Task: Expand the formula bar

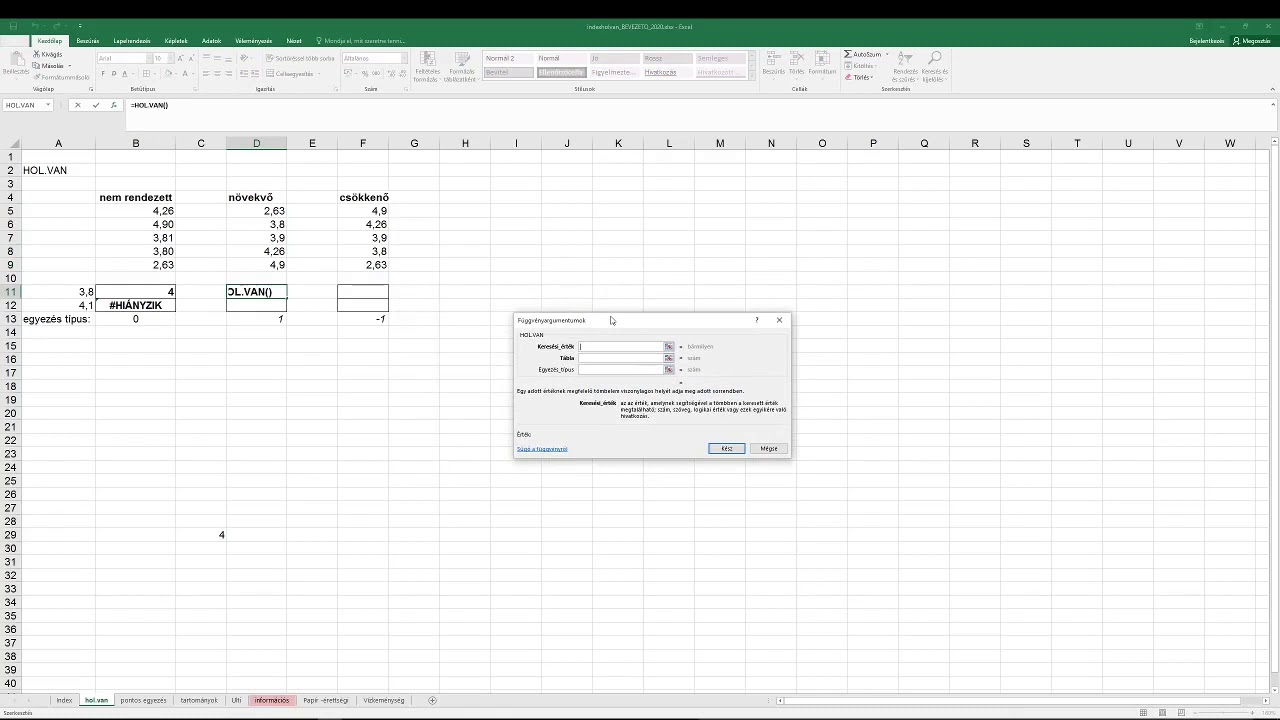Action: click(1273, 105)
